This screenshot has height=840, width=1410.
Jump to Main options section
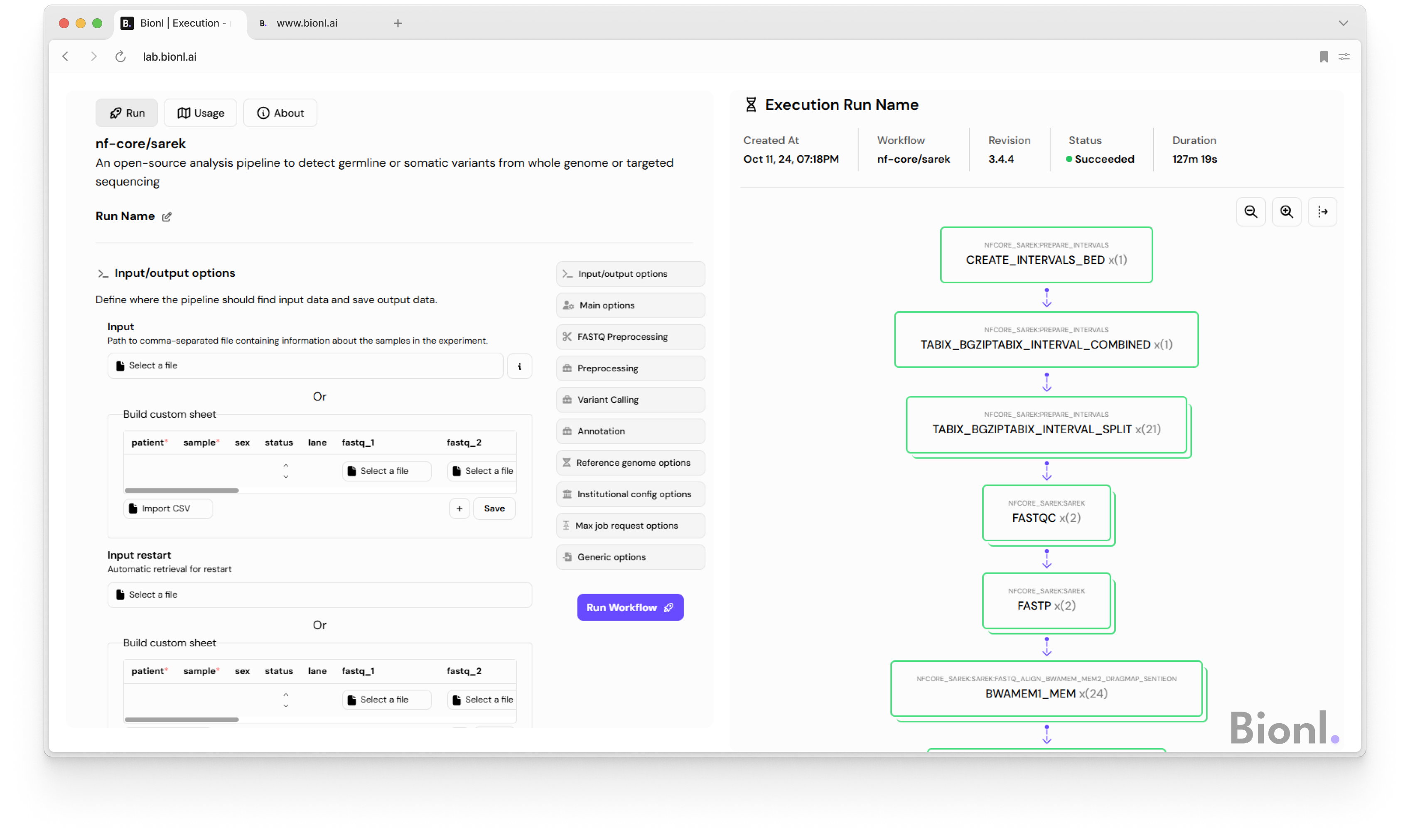click(631, 306)
